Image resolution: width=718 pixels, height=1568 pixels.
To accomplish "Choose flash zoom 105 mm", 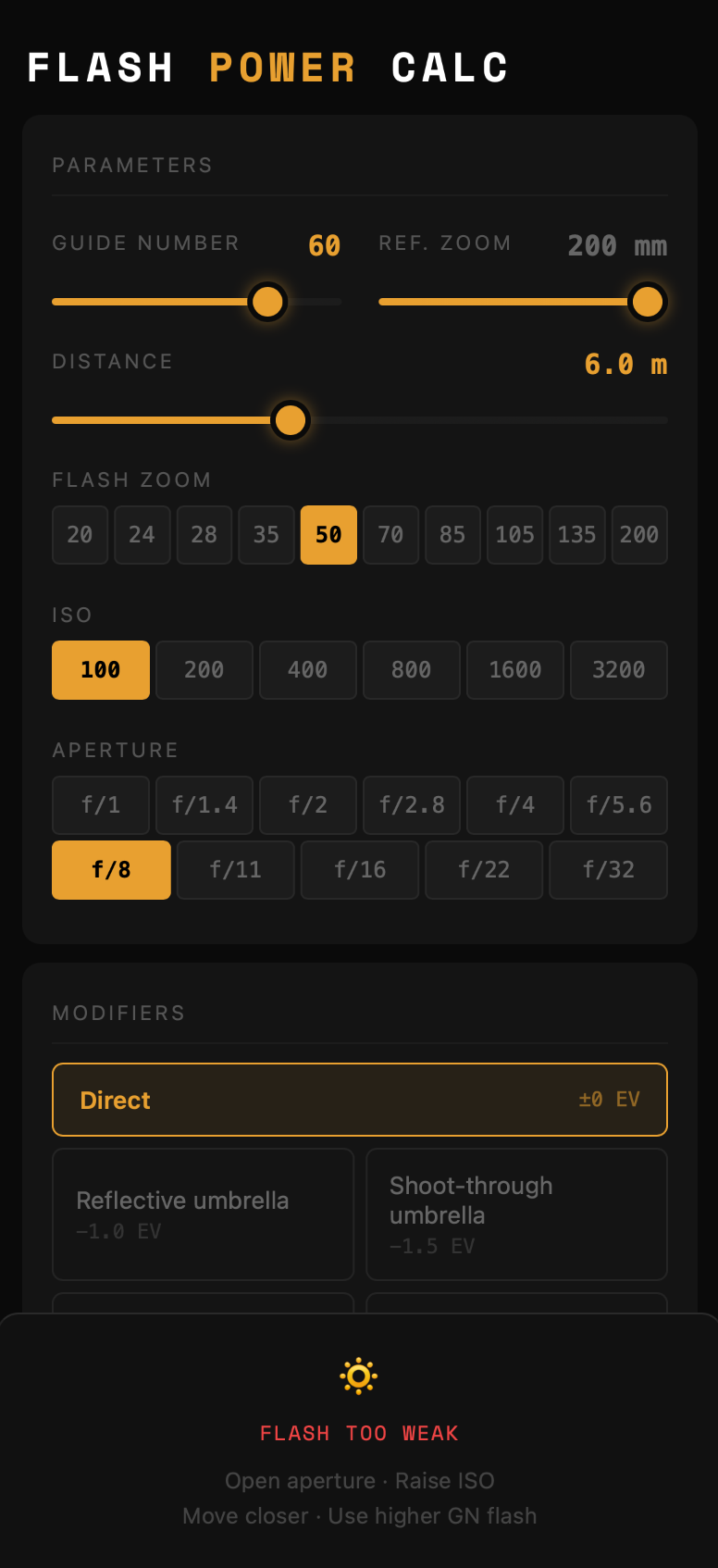I will coord(514,535).
